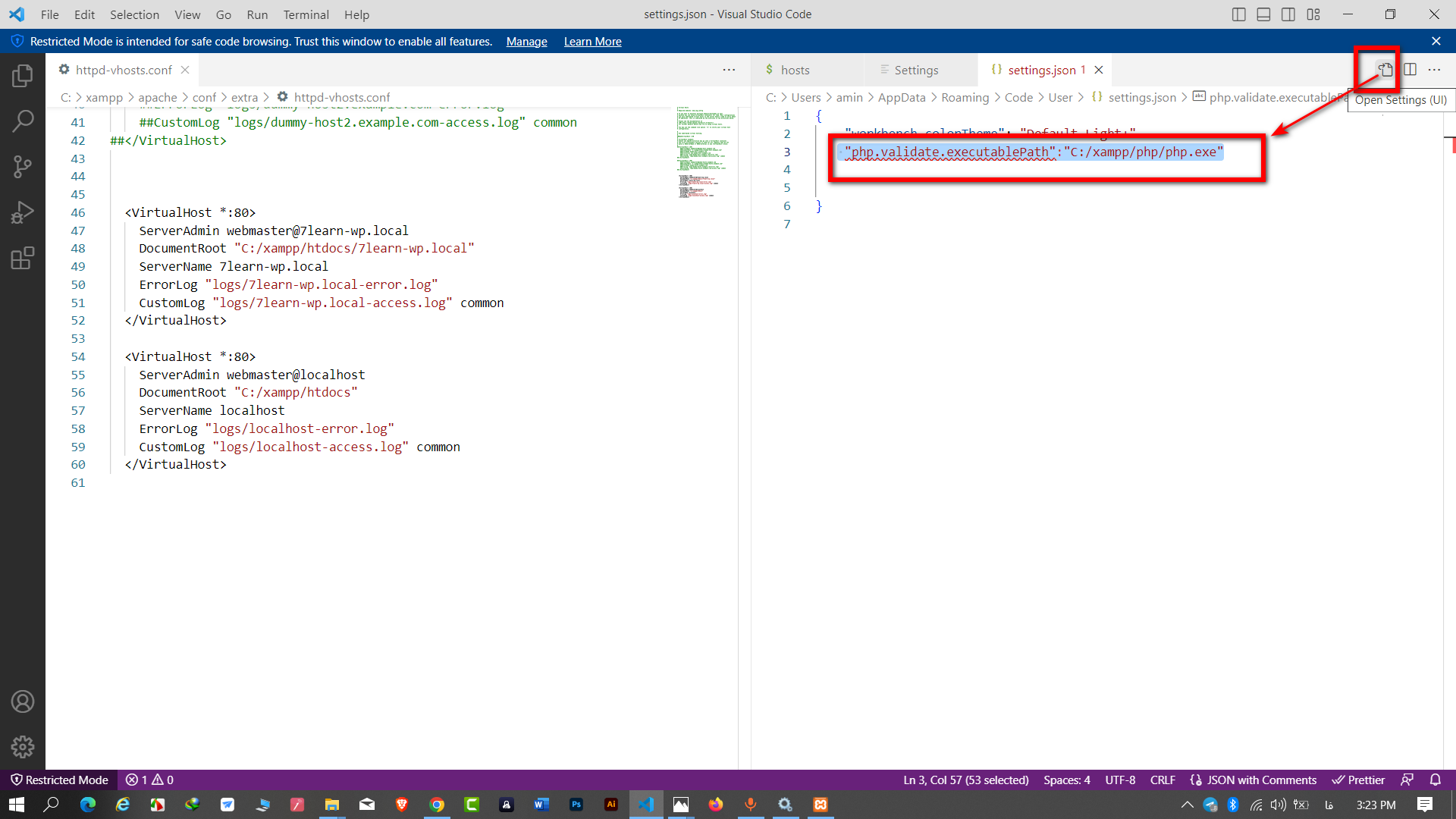The height and width of the screenshot is (819, 1456).
Task: Open the Search view in activity bar
Action: pyautogui.click(x=23, y=121)
